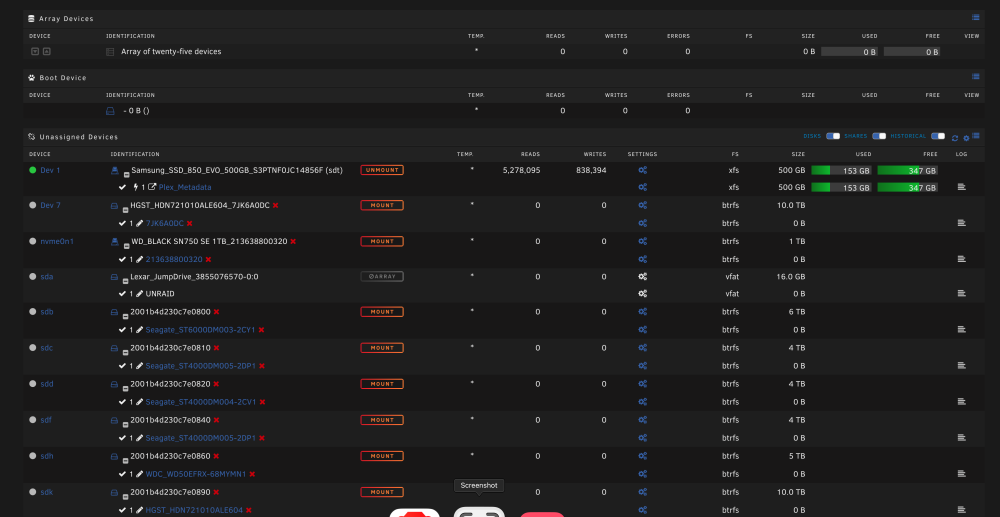Open settings gears for WD_BLACK SN750 disk
Image resolution: width=1000 pixels, height=517 pixels.
(x=643, y=242)
